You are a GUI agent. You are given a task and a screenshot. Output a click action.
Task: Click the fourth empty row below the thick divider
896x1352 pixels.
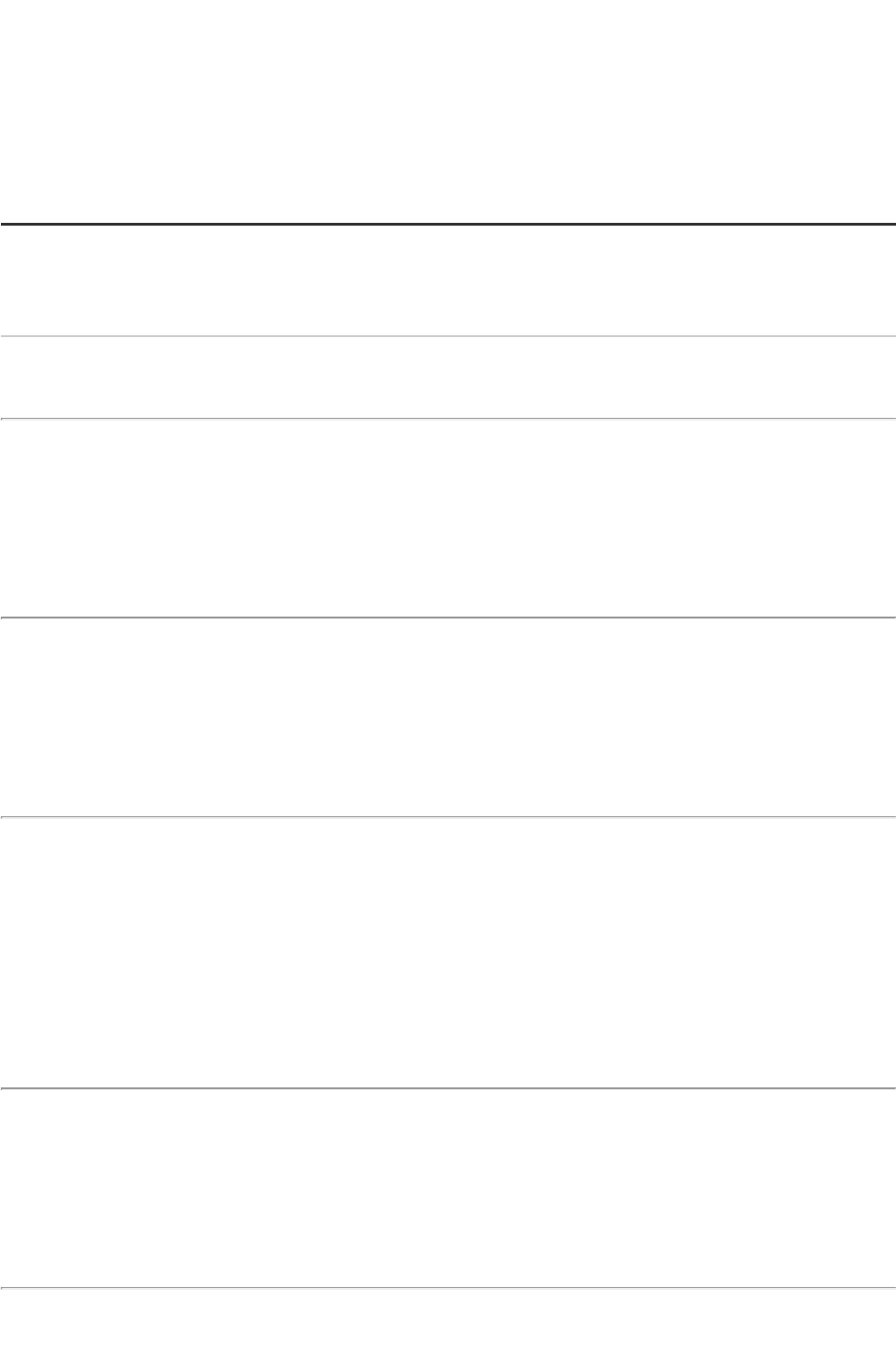448,717
